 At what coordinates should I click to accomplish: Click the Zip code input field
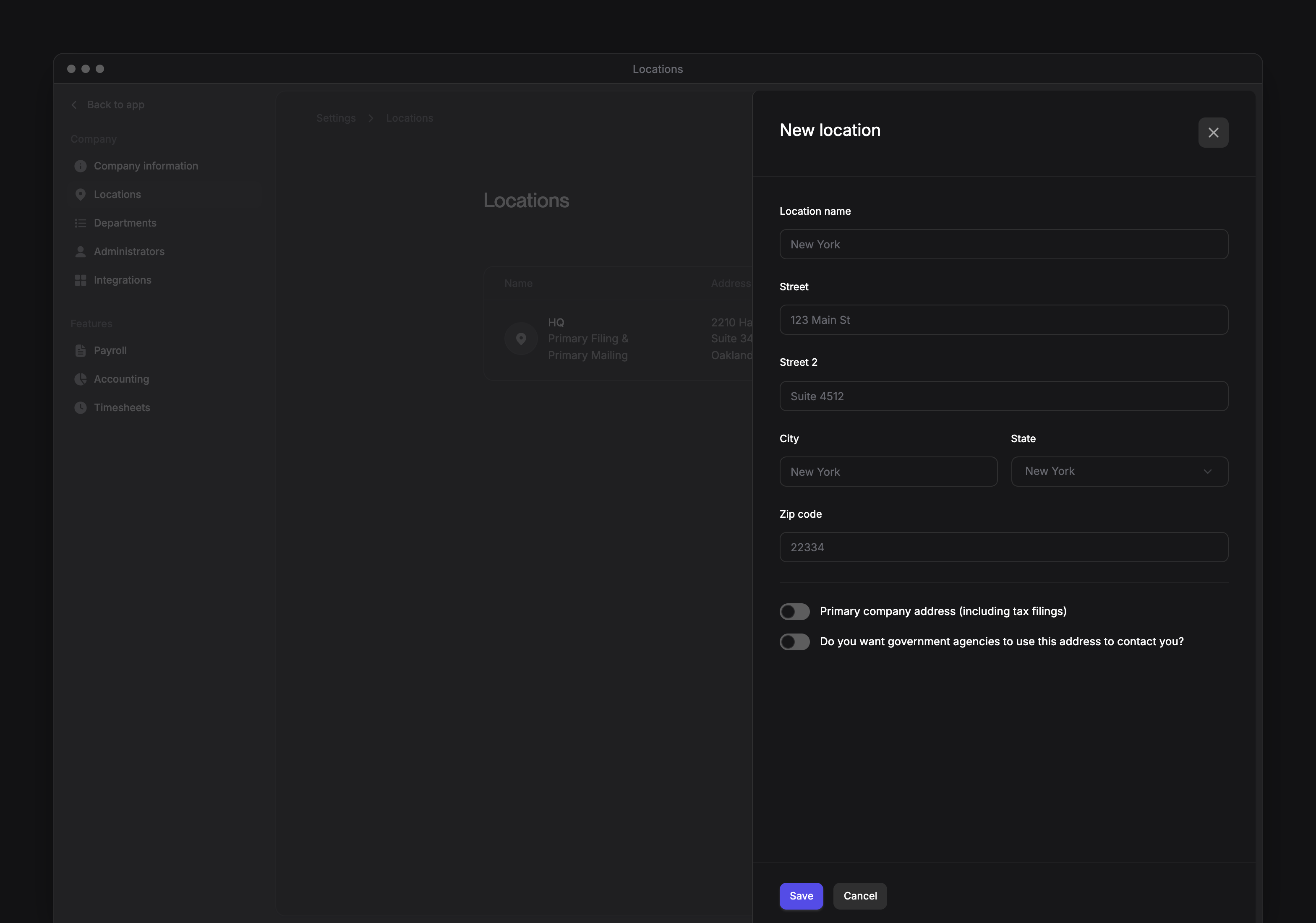coord(1004,548)
